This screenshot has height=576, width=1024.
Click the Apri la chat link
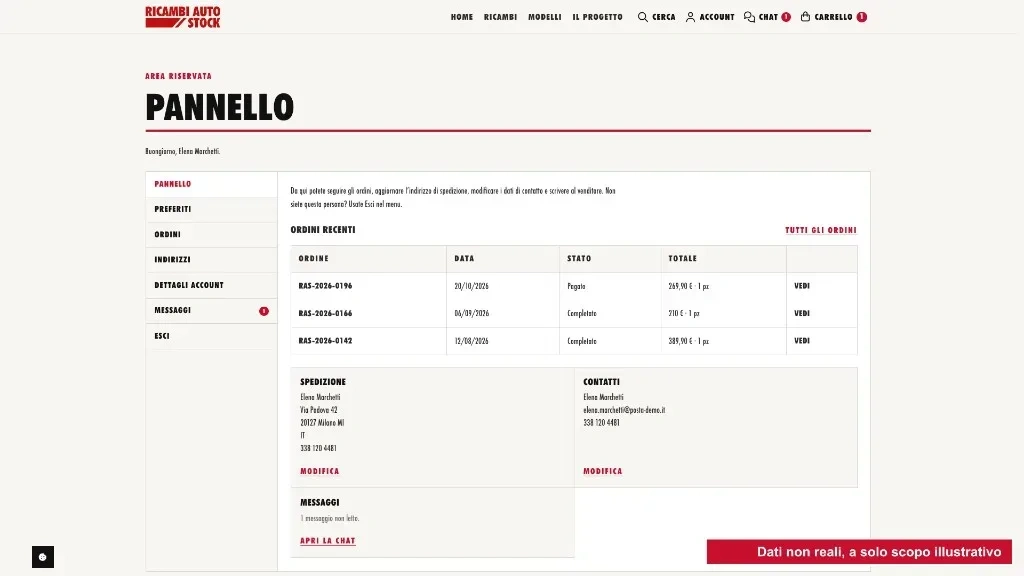328,541
